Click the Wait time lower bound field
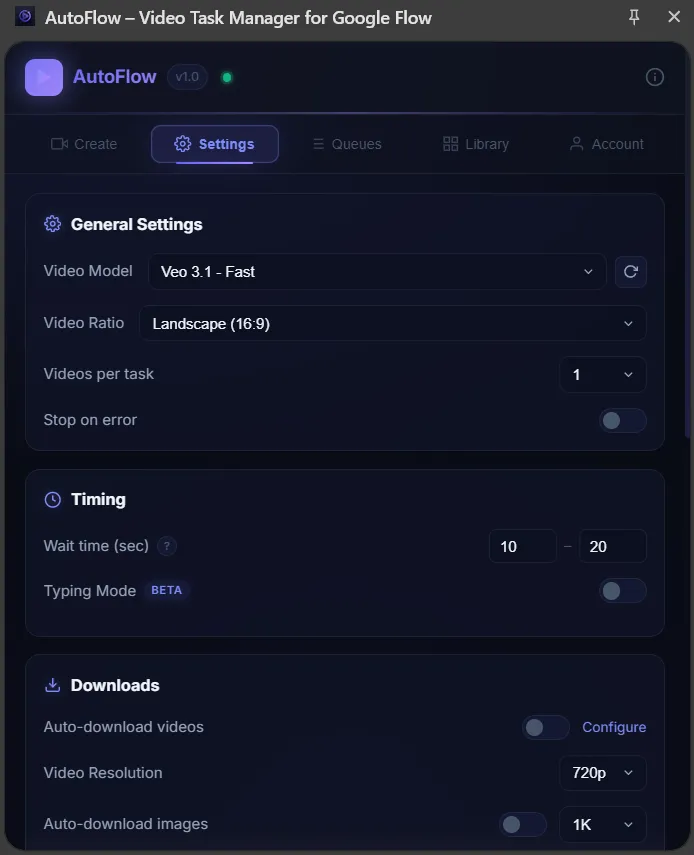The width and height of the screenshot is (694, 855). coord(522,546)
